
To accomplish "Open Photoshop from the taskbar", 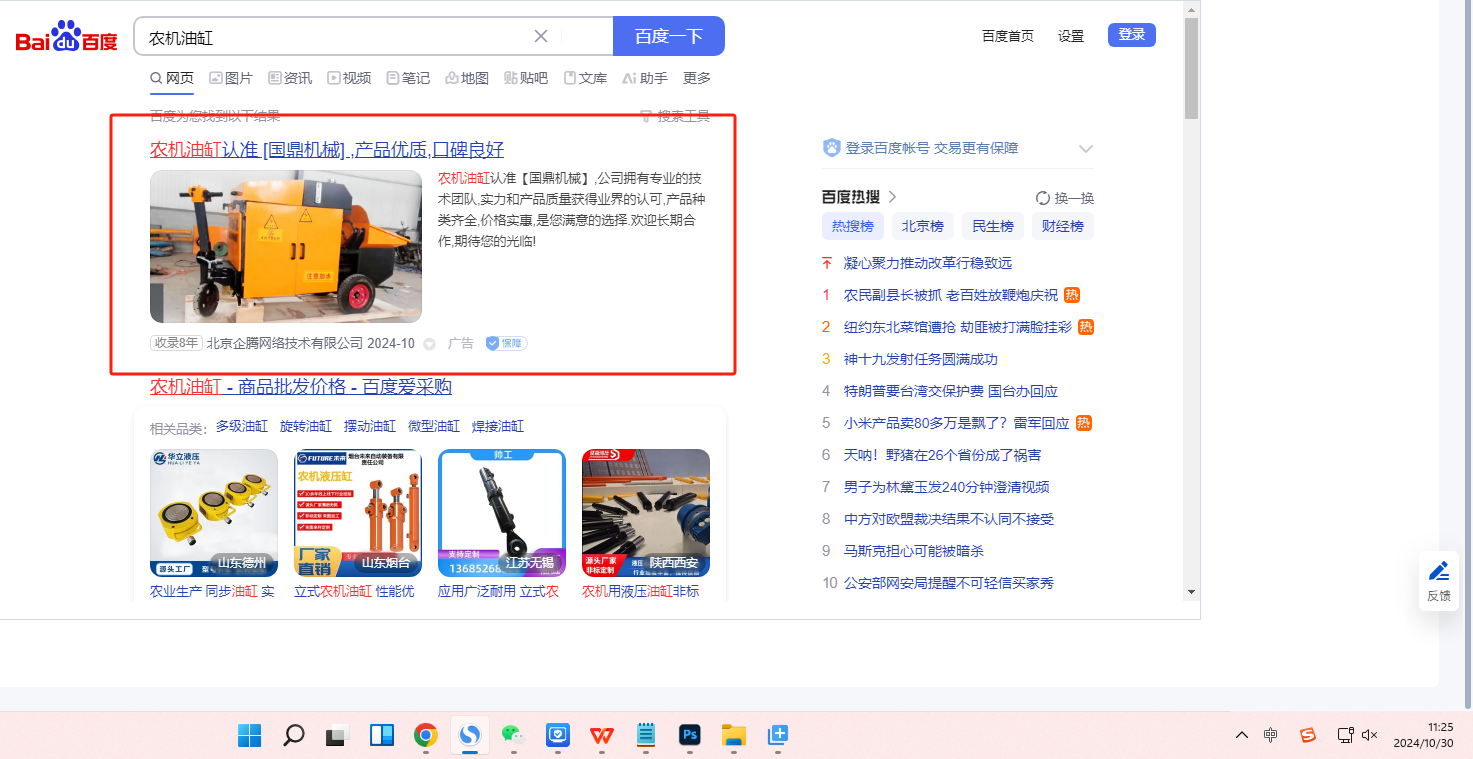I will (690, 736).
